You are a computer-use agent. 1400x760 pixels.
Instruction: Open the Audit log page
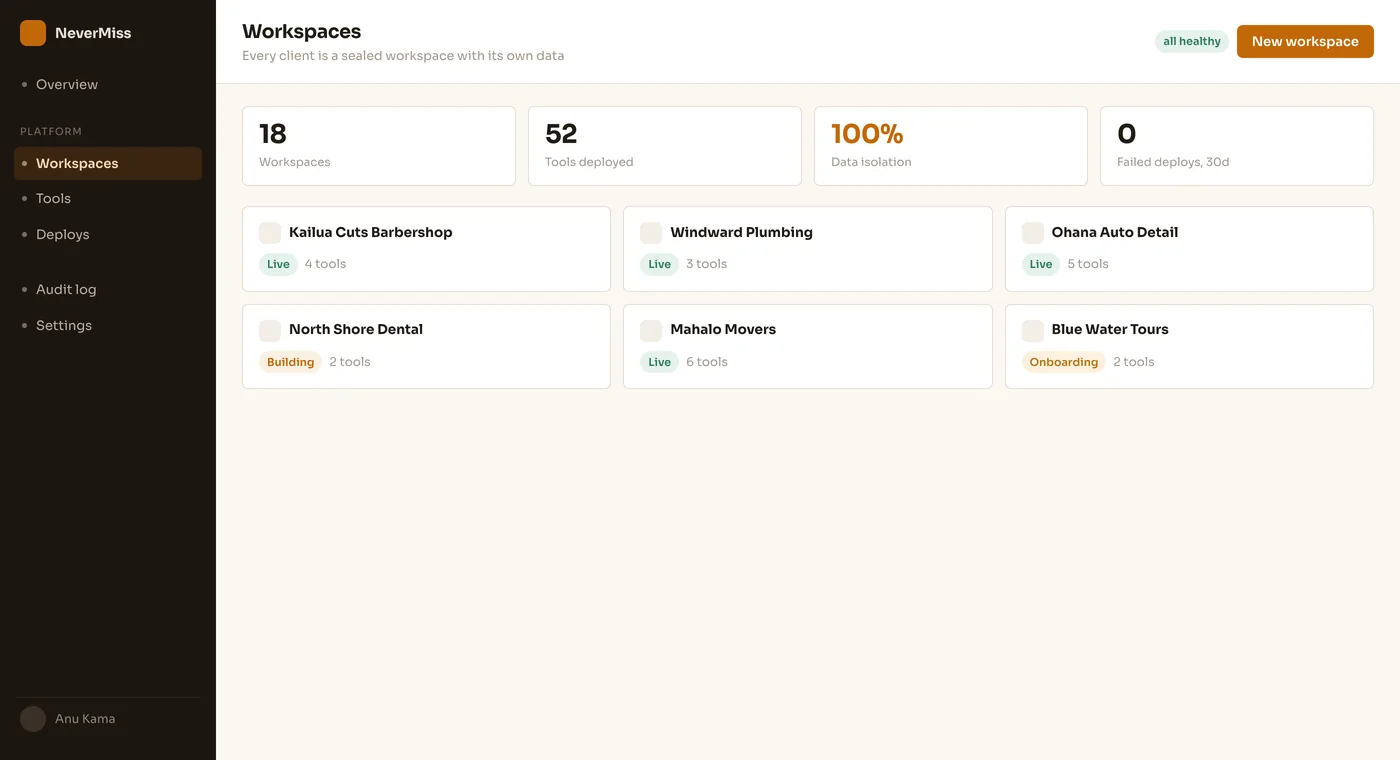[108, 290]
